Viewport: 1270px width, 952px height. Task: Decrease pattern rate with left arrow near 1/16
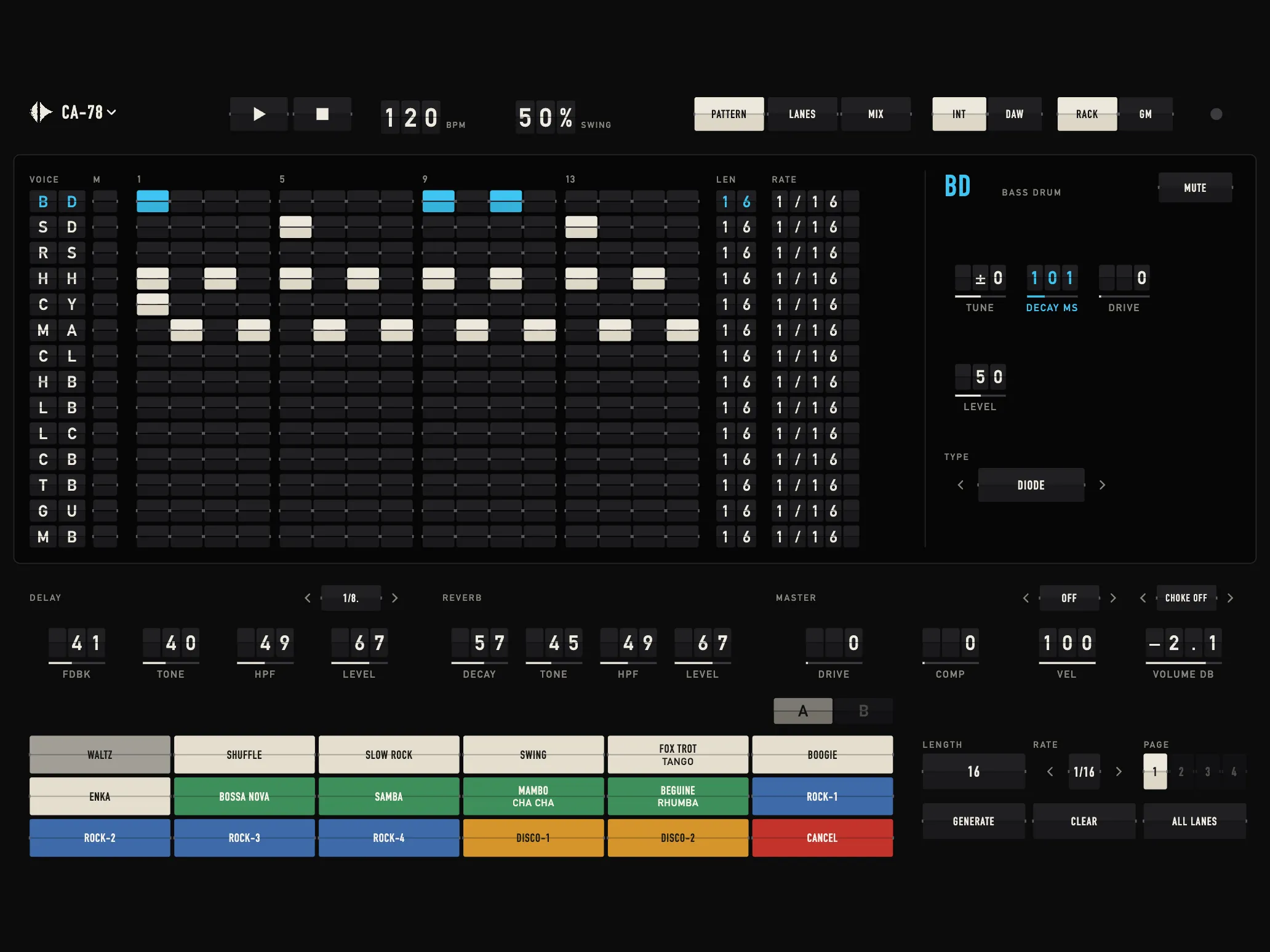point(1050,771)
